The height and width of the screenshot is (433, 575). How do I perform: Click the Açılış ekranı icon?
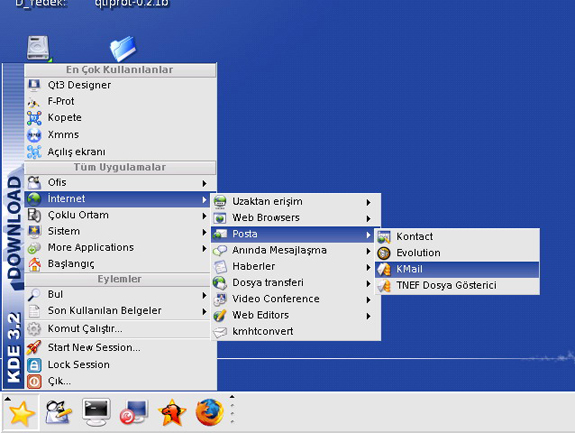pyautogui.click(x=34, y=152)
